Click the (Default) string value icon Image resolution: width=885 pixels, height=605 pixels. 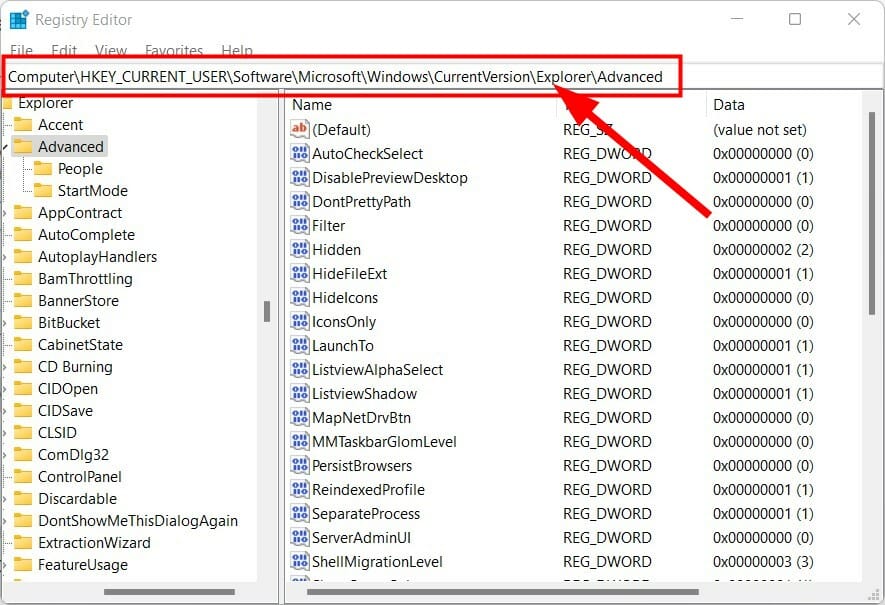[300, 129]
